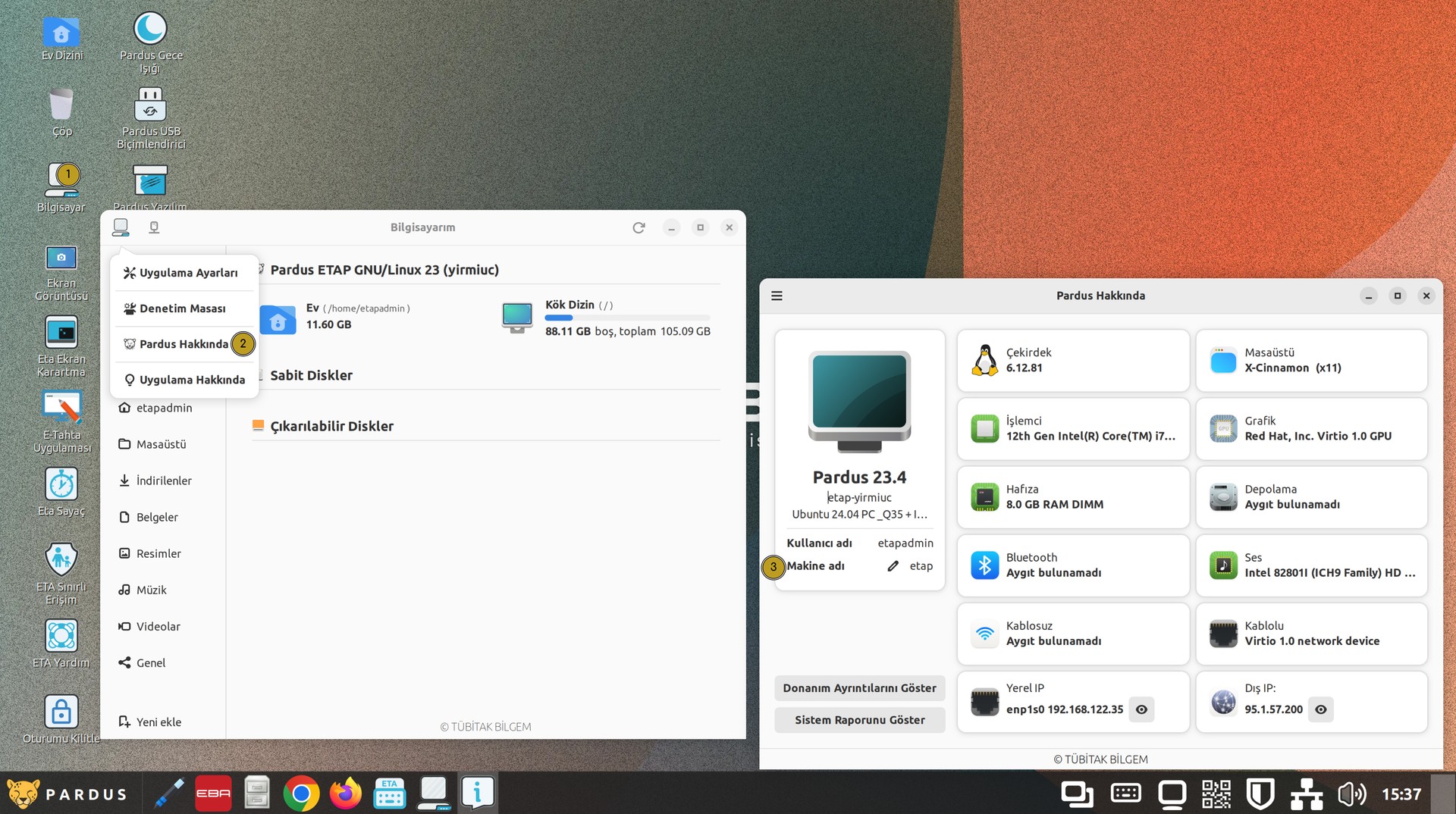Viewport: 1456px width, 814px height.
Task: Click Donanım Ayrıntılarını Göster button
Action: point(859,688)
